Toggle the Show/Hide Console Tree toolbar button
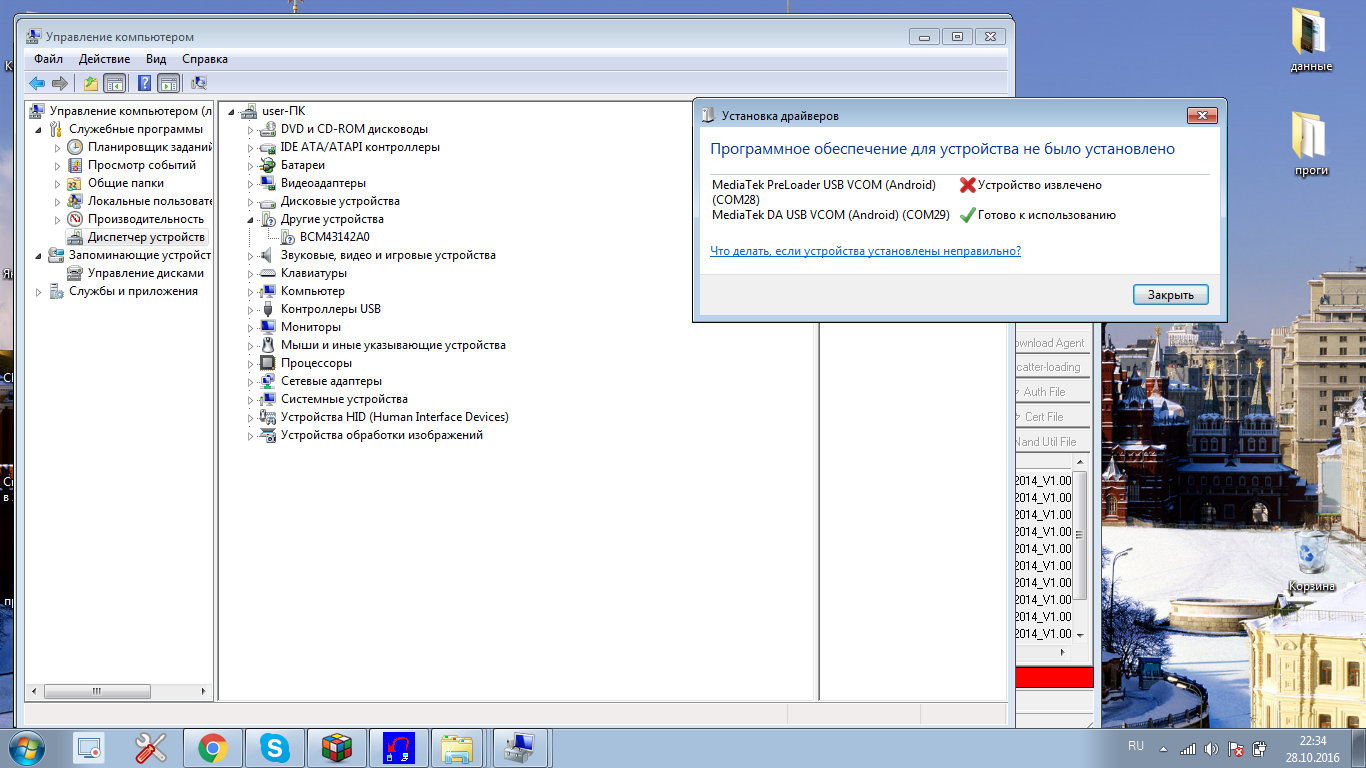The image size is (1366, 768). tap(115, 83)
